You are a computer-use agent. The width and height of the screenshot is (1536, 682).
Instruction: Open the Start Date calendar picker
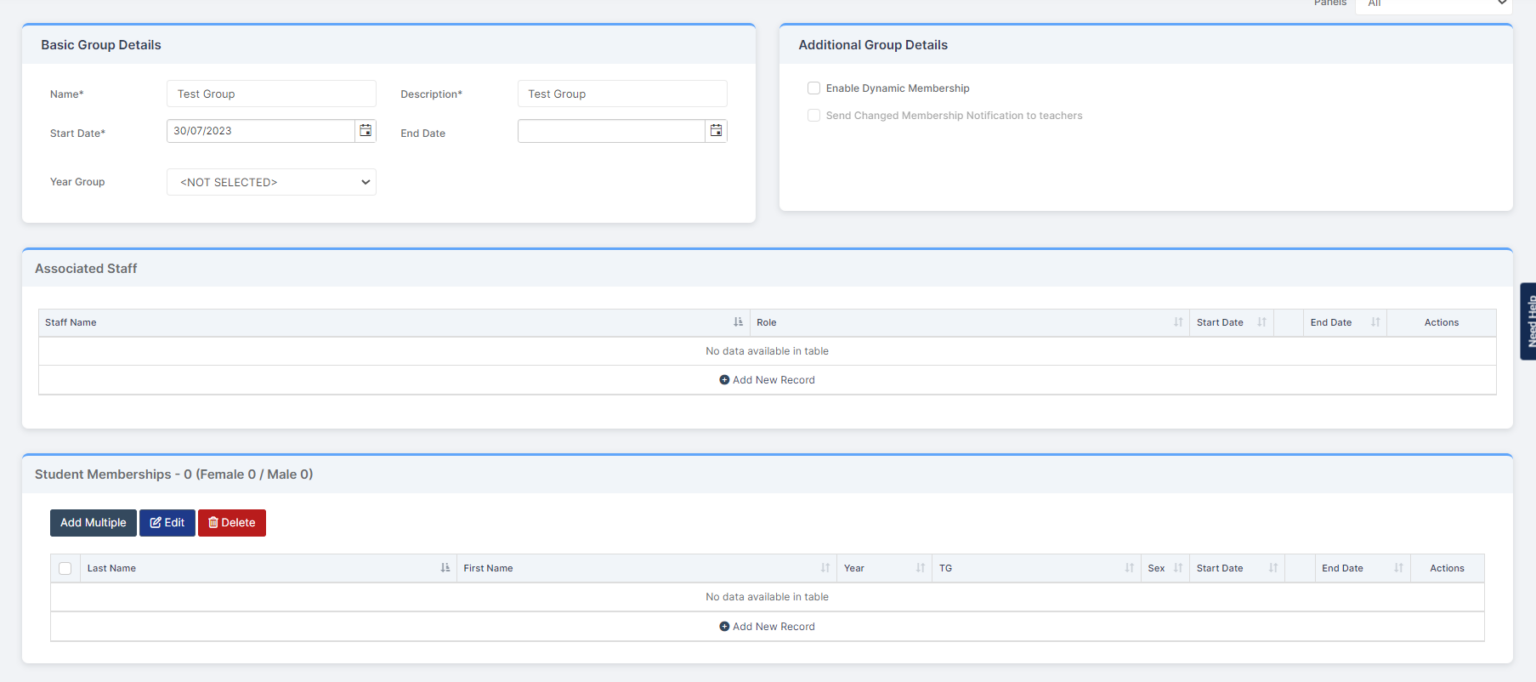[x=365, y=130]
